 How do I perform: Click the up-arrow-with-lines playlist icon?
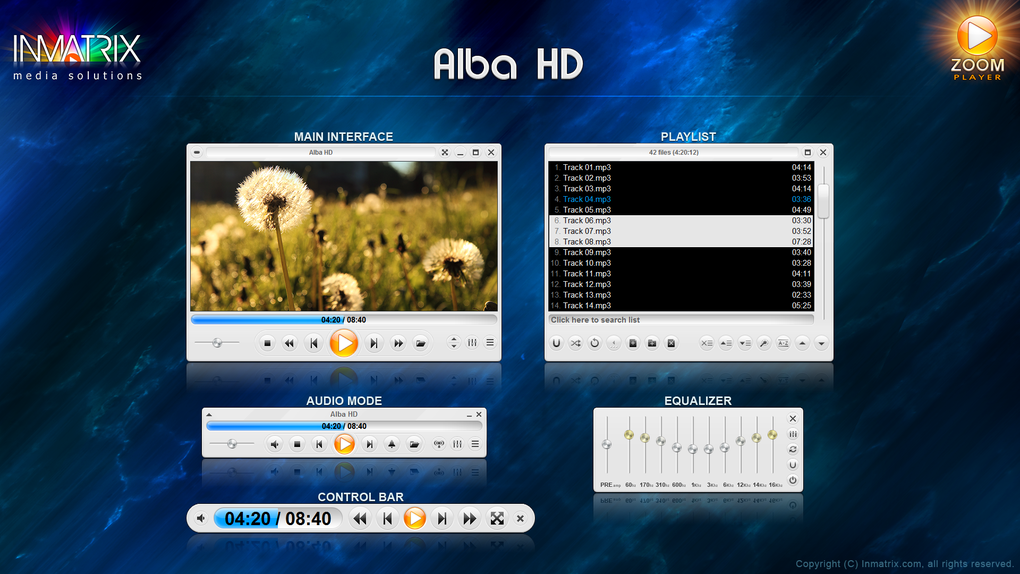click(725, 343)
